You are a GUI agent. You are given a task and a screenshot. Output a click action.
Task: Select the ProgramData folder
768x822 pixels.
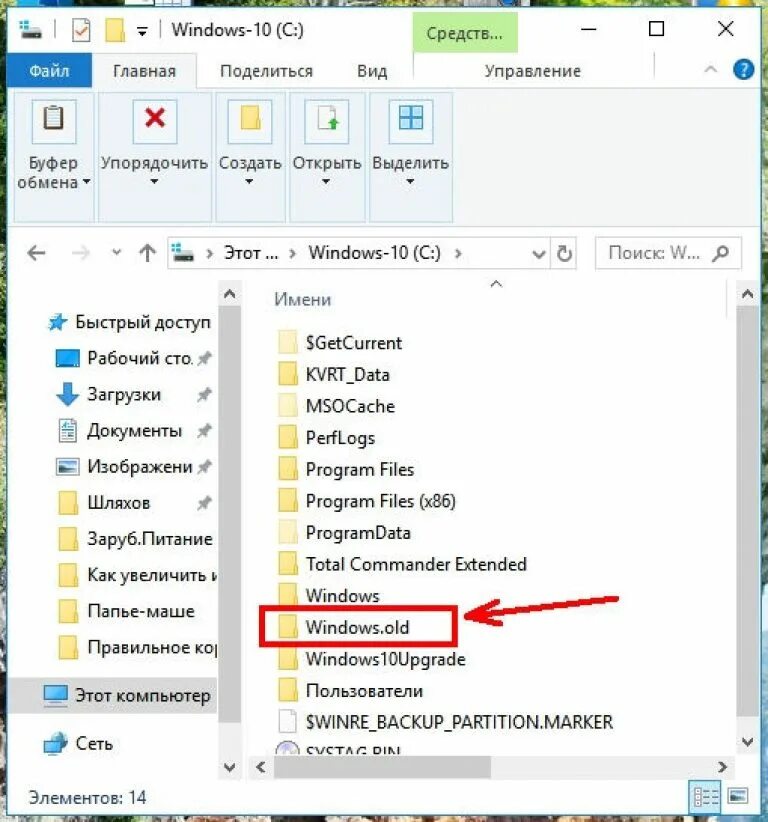[344, 533]
